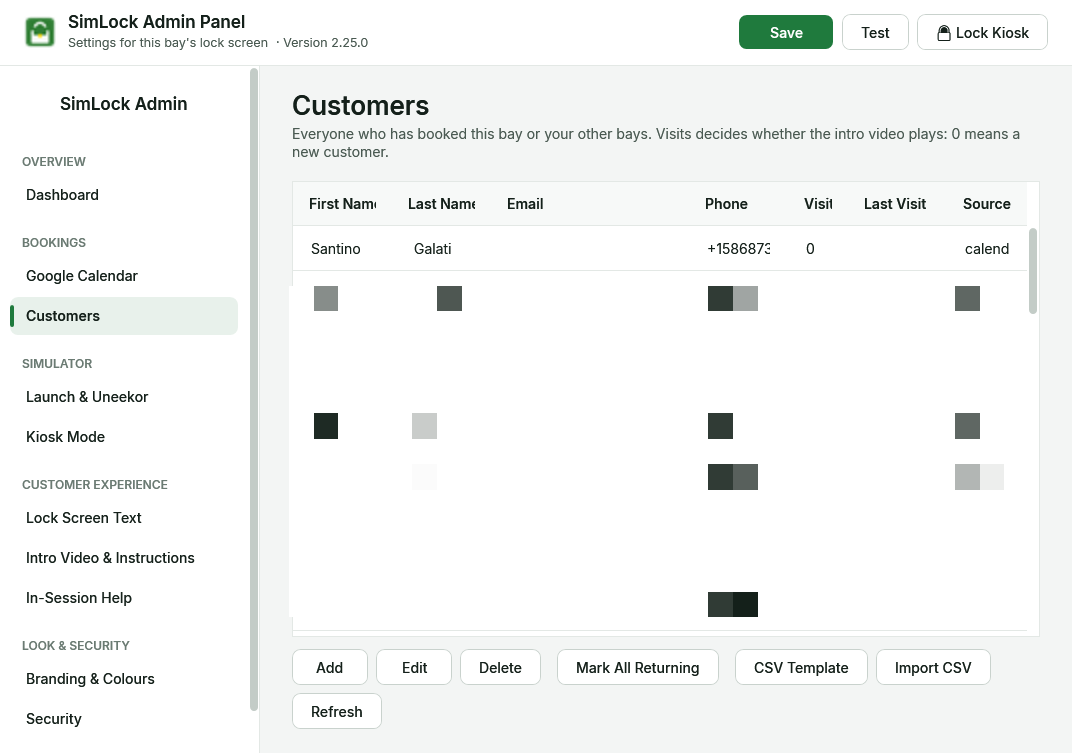Click the Import CSV button

point(933,668)
